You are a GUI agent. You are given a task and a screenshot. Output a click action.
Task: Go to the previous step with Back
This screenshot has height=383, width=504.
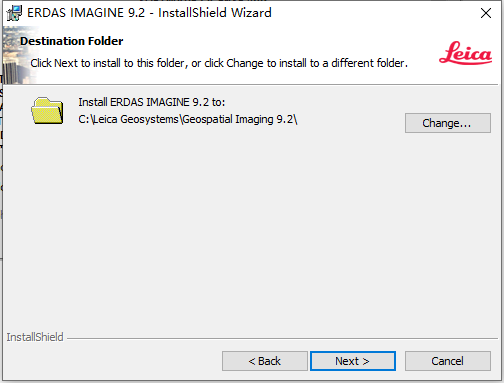click(x=265, y=361)
